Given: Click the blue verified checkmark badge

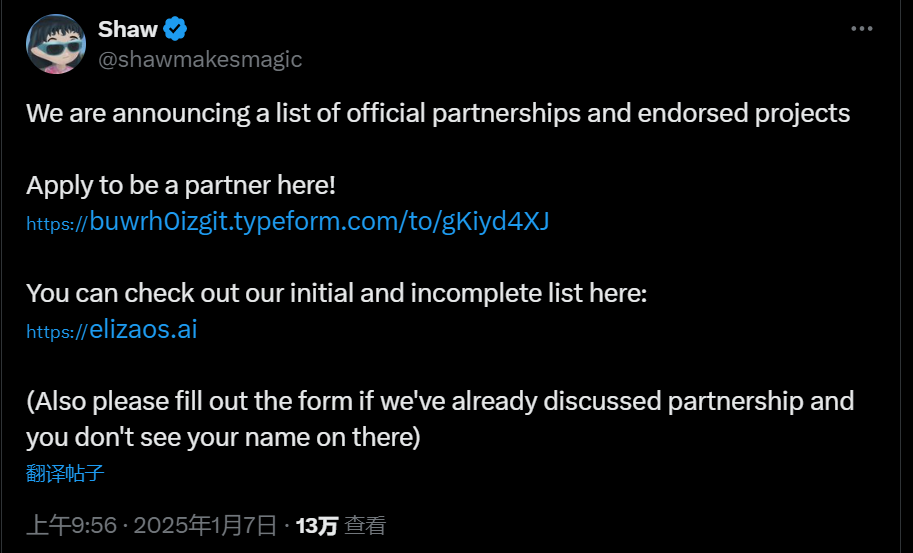Looking at the screenshot, I should point(176,29).
